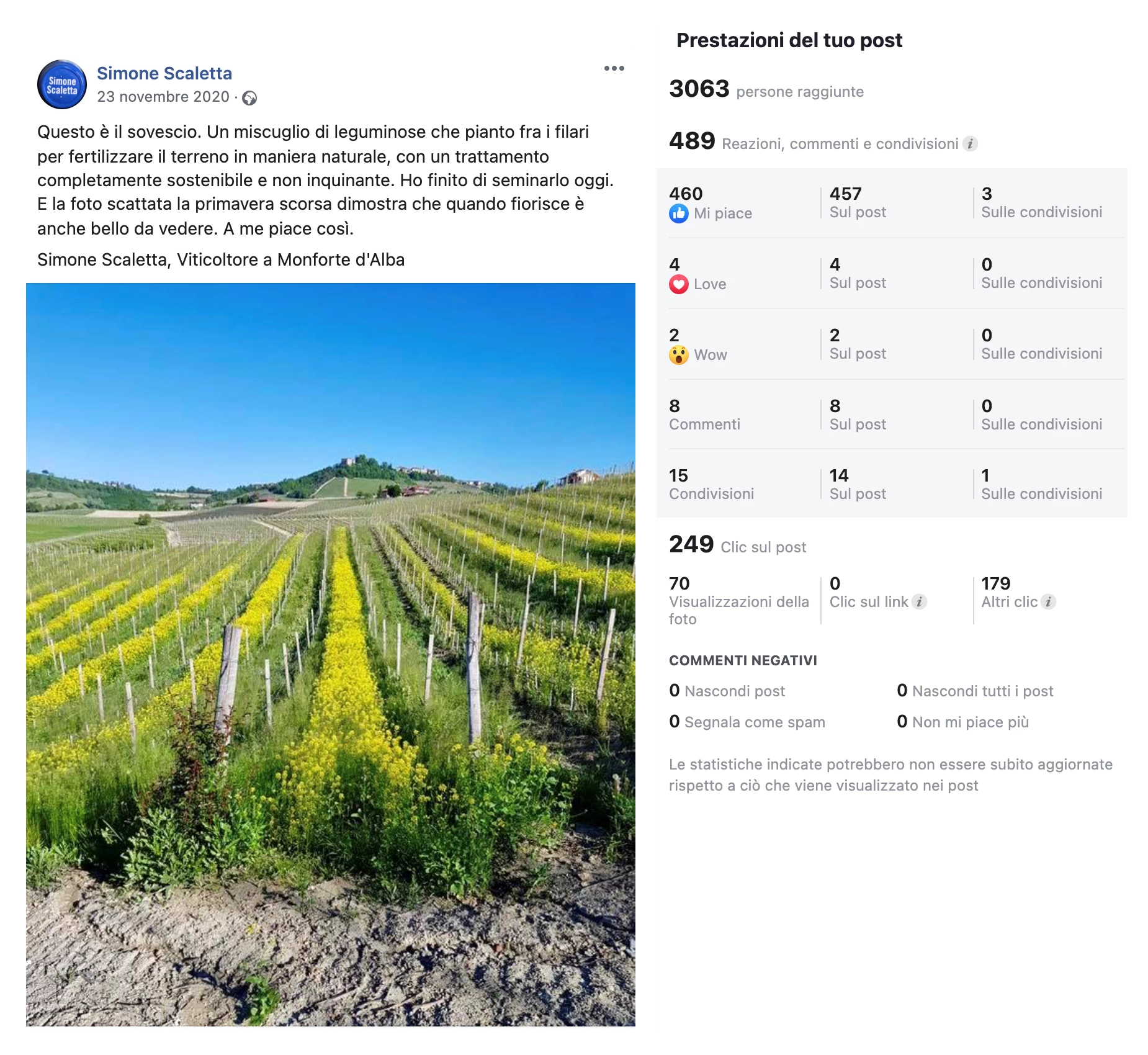This screenshot has height=1055, width=1148.
Task: Click the blue thumbs-up Mi piace icon
Action: click(x=678, y=213)
